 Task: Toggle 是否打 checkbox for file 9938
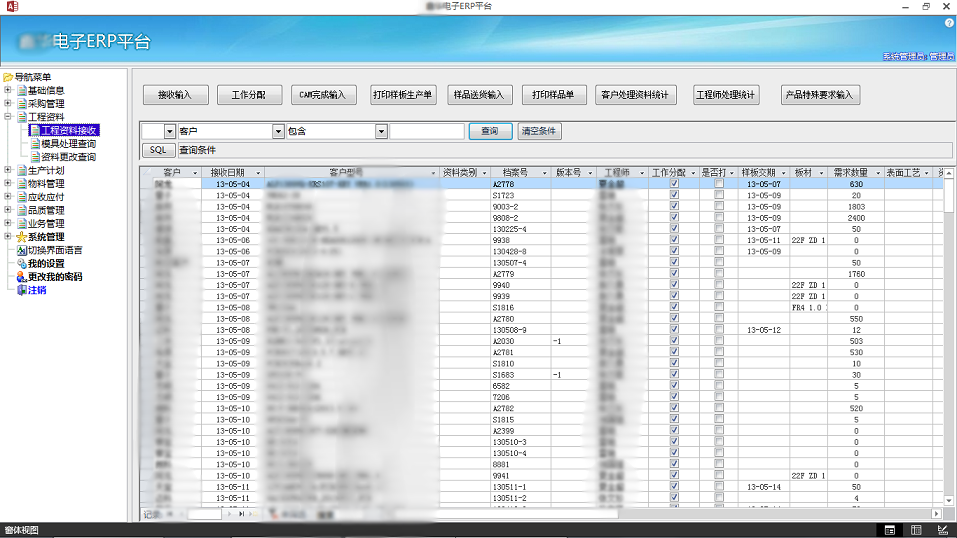(719, 239)
